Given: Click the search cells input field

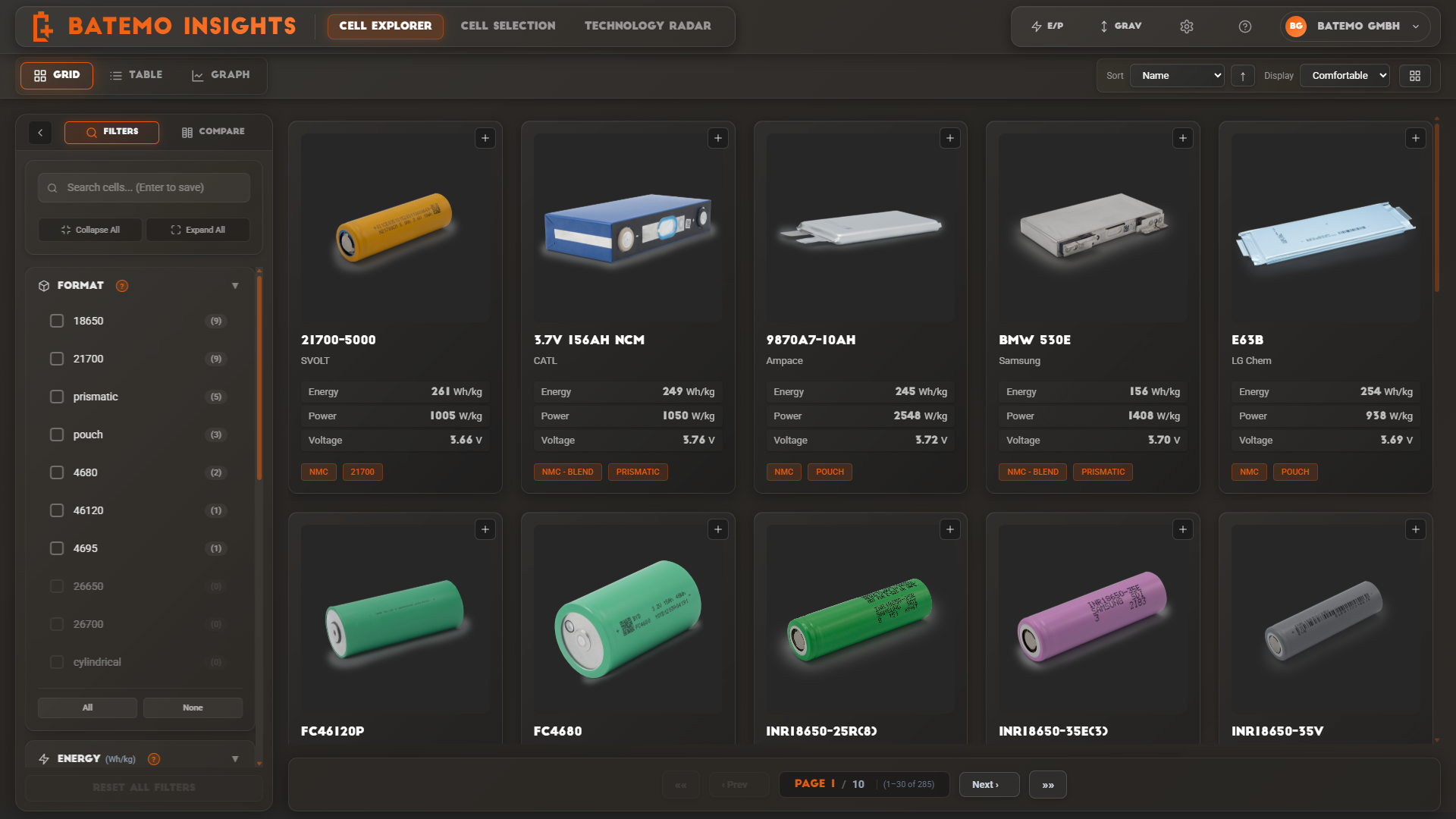Looking at the screenshot, I should tap(143, 187).
